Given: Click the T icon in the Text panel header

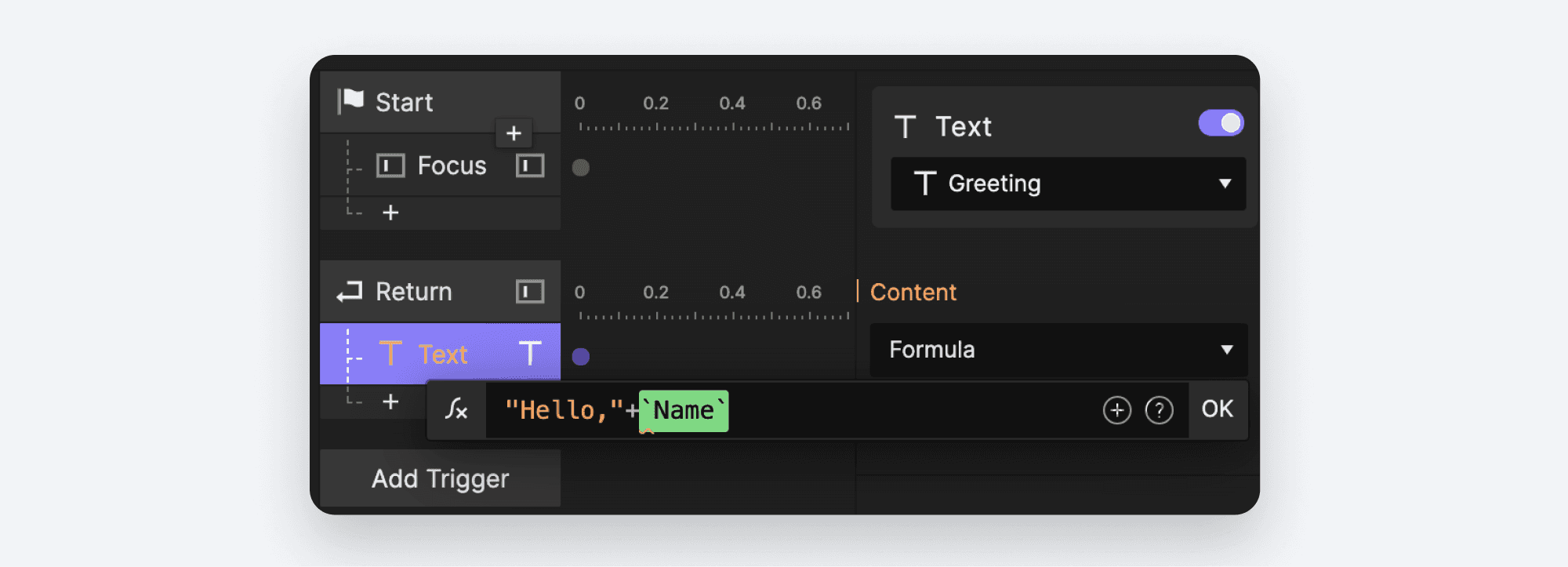Looking at the screenshot, I should (x=907, y=125).
